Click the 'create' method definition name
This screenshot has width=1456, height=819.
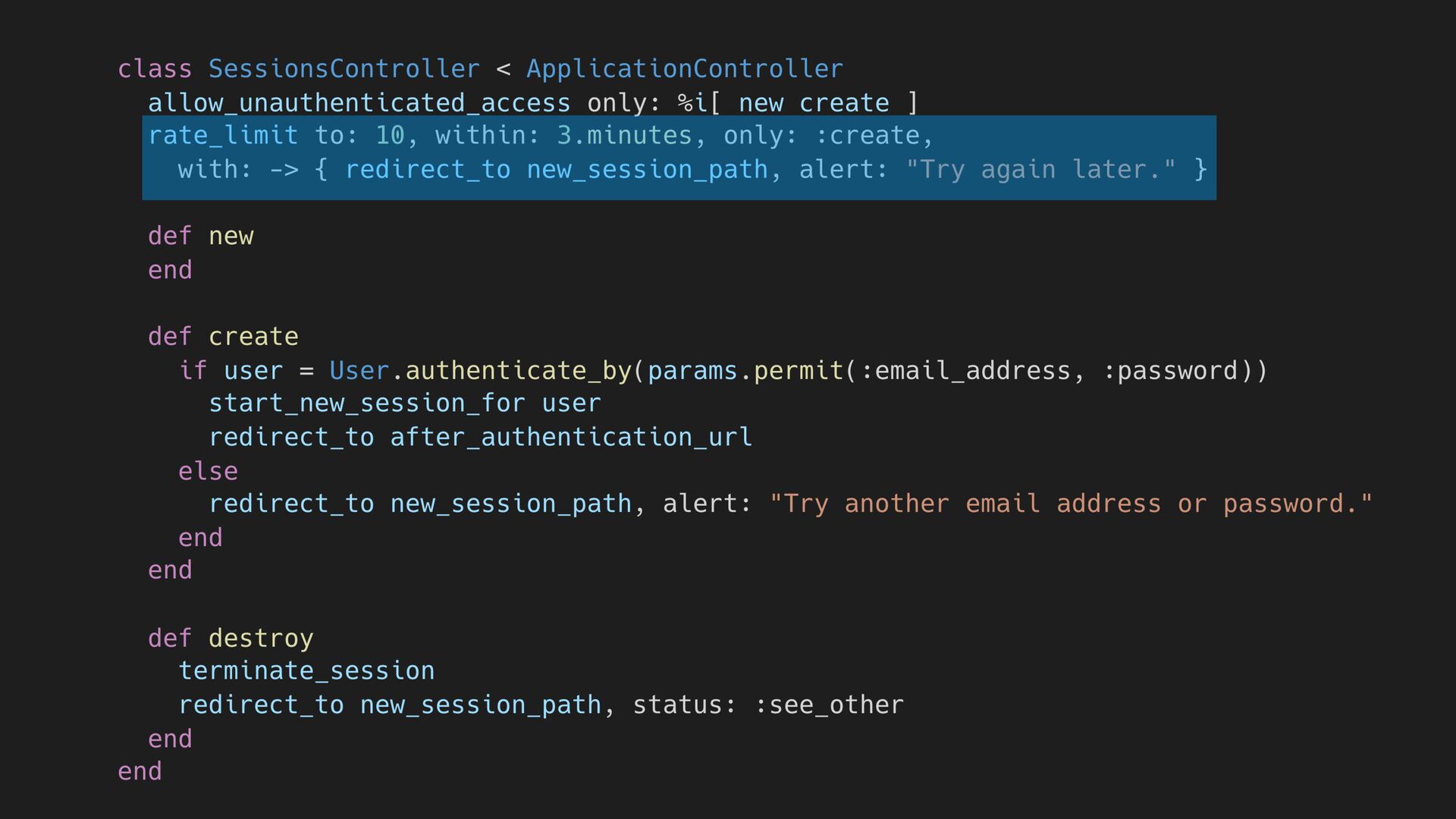[253, 337]
